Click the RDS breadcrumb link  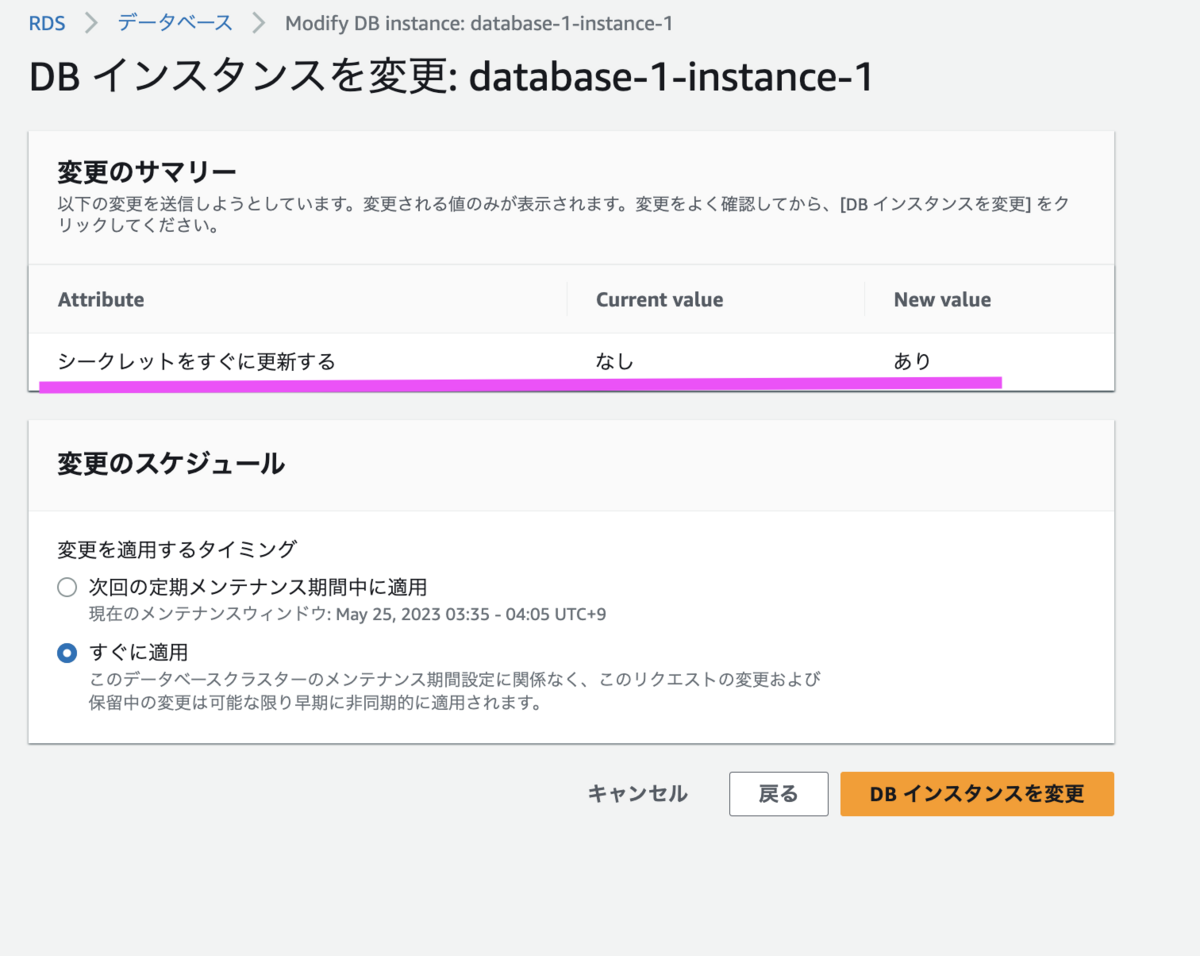47,23
